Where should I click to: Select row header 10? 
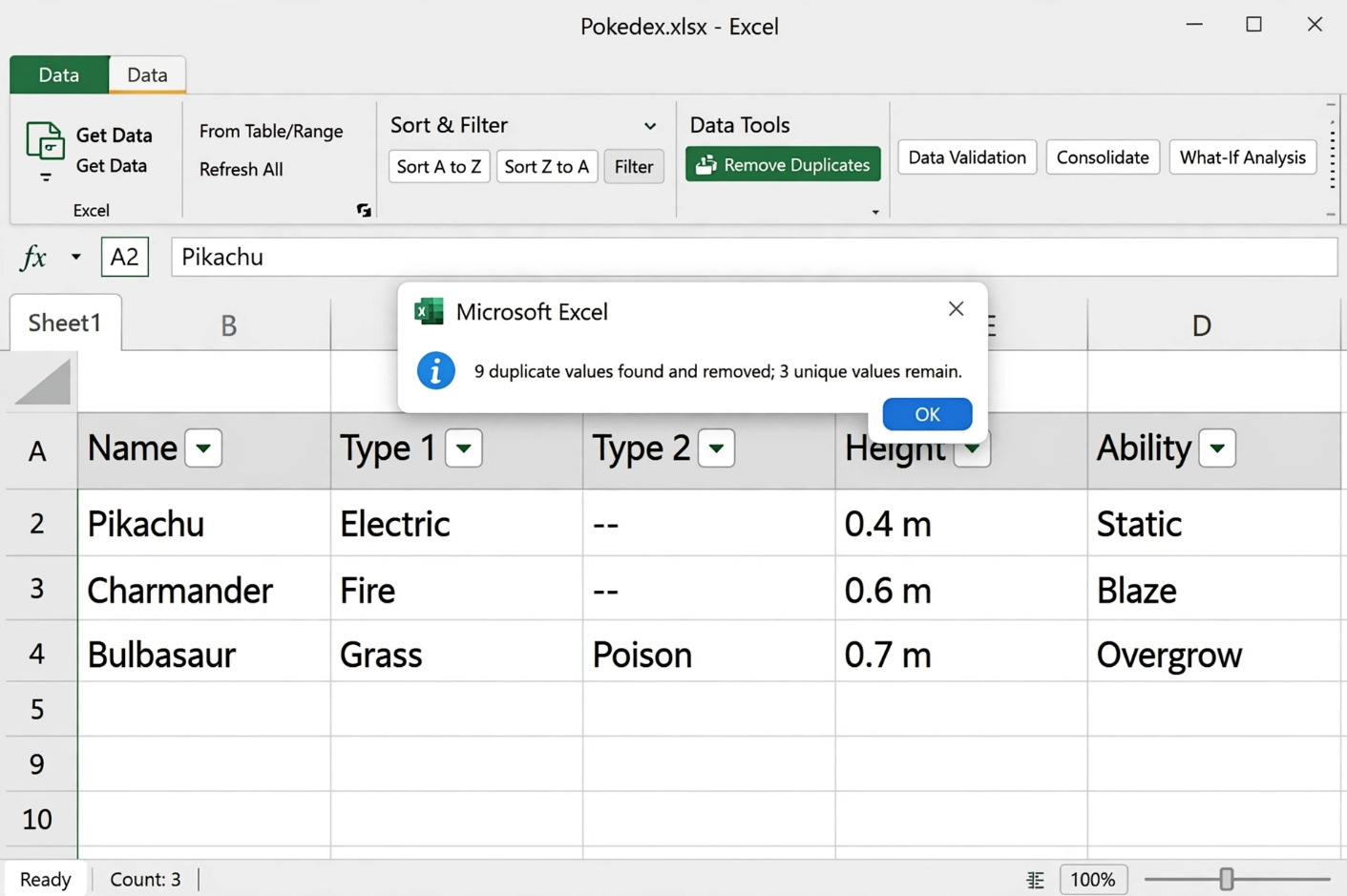tap(37, 819)
